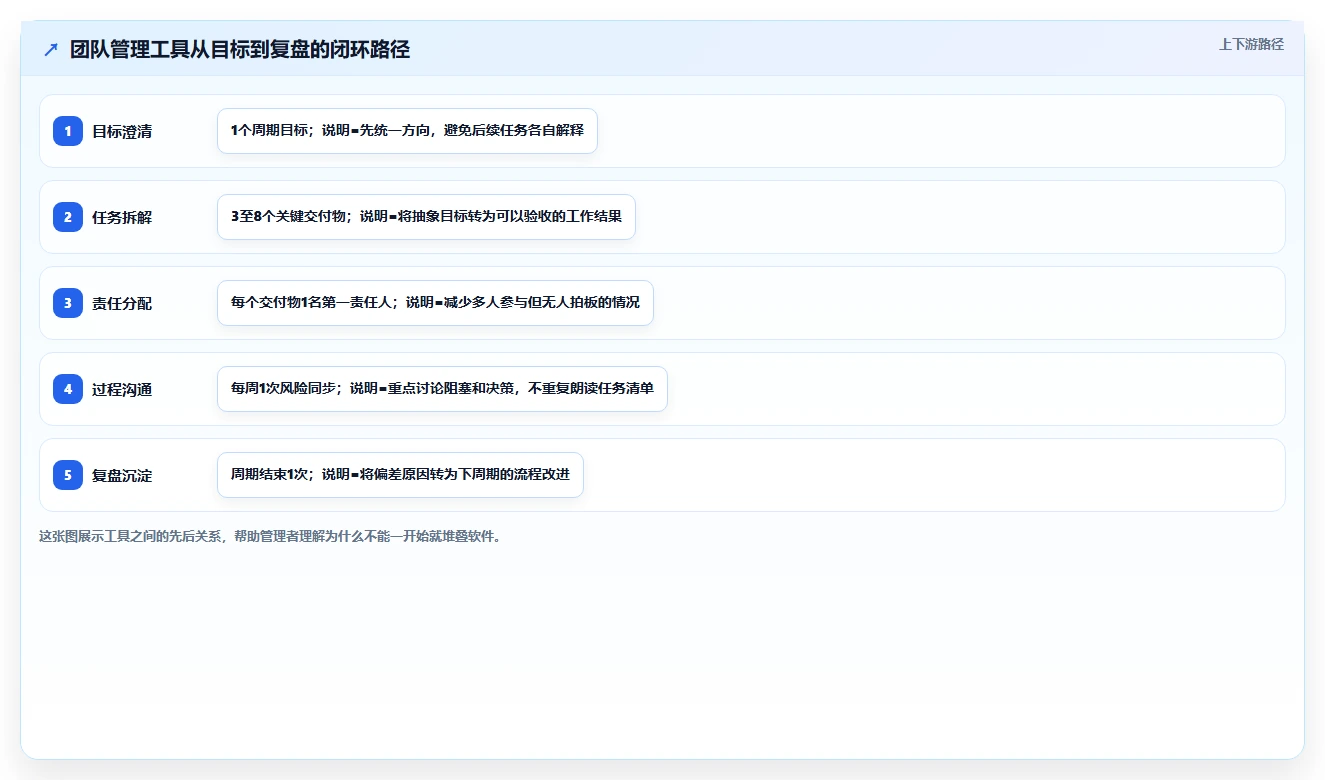Select step number 2 badge
The width and height of the screenshot is (1325, 780).
[68, 217]
